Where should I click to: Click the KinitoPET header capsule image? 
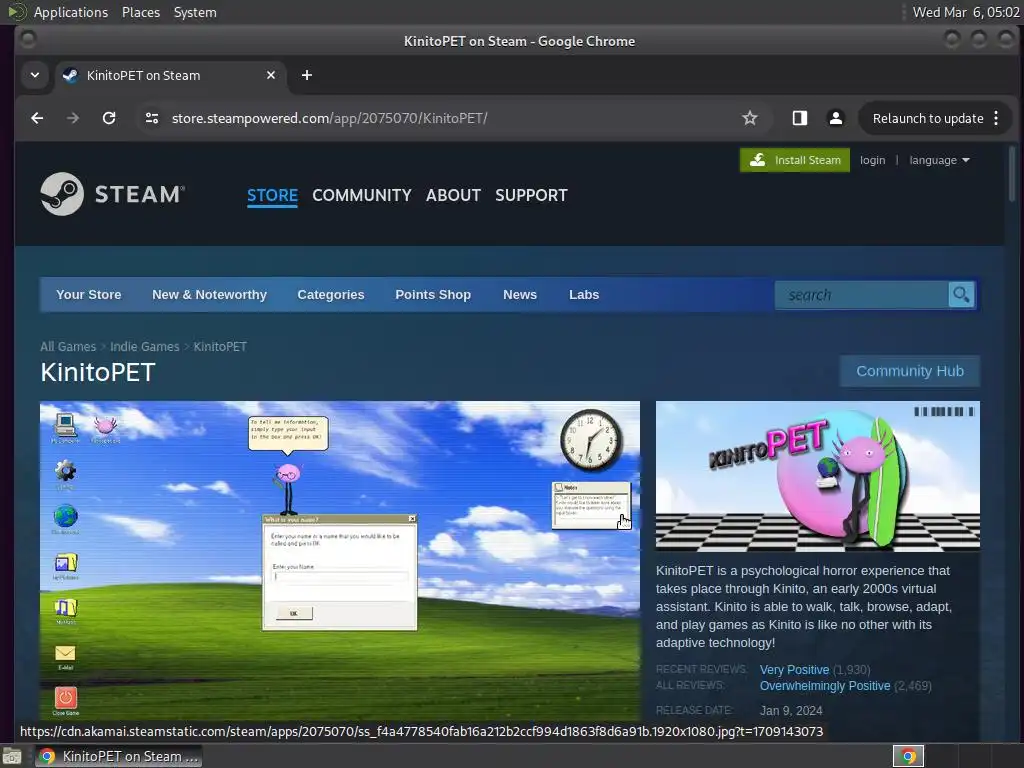pyautogui.click(x=818, y=476)
